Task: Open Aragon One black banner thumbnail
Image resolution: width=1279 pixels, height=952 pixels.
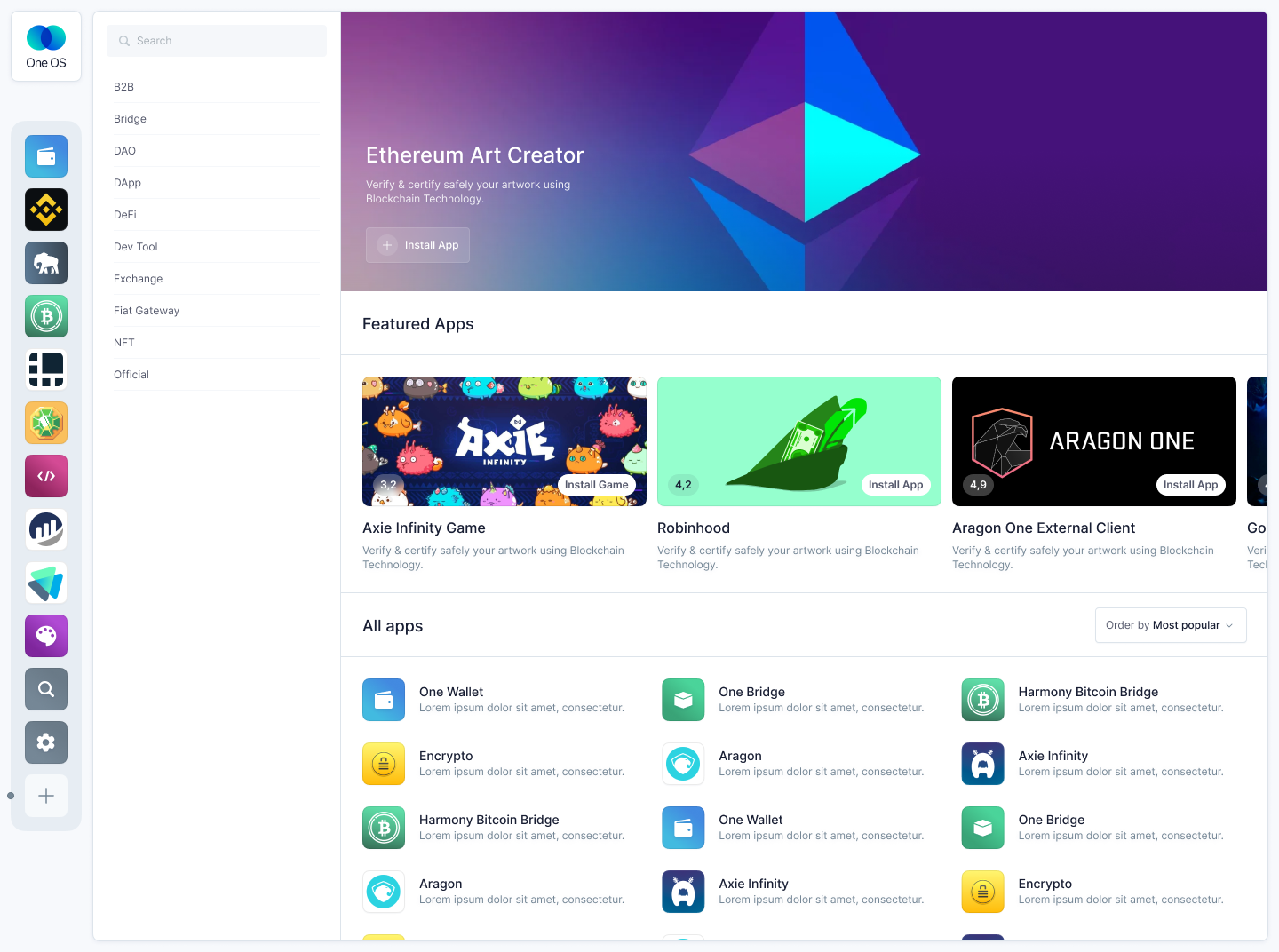Action: [x=1094, y=441]
